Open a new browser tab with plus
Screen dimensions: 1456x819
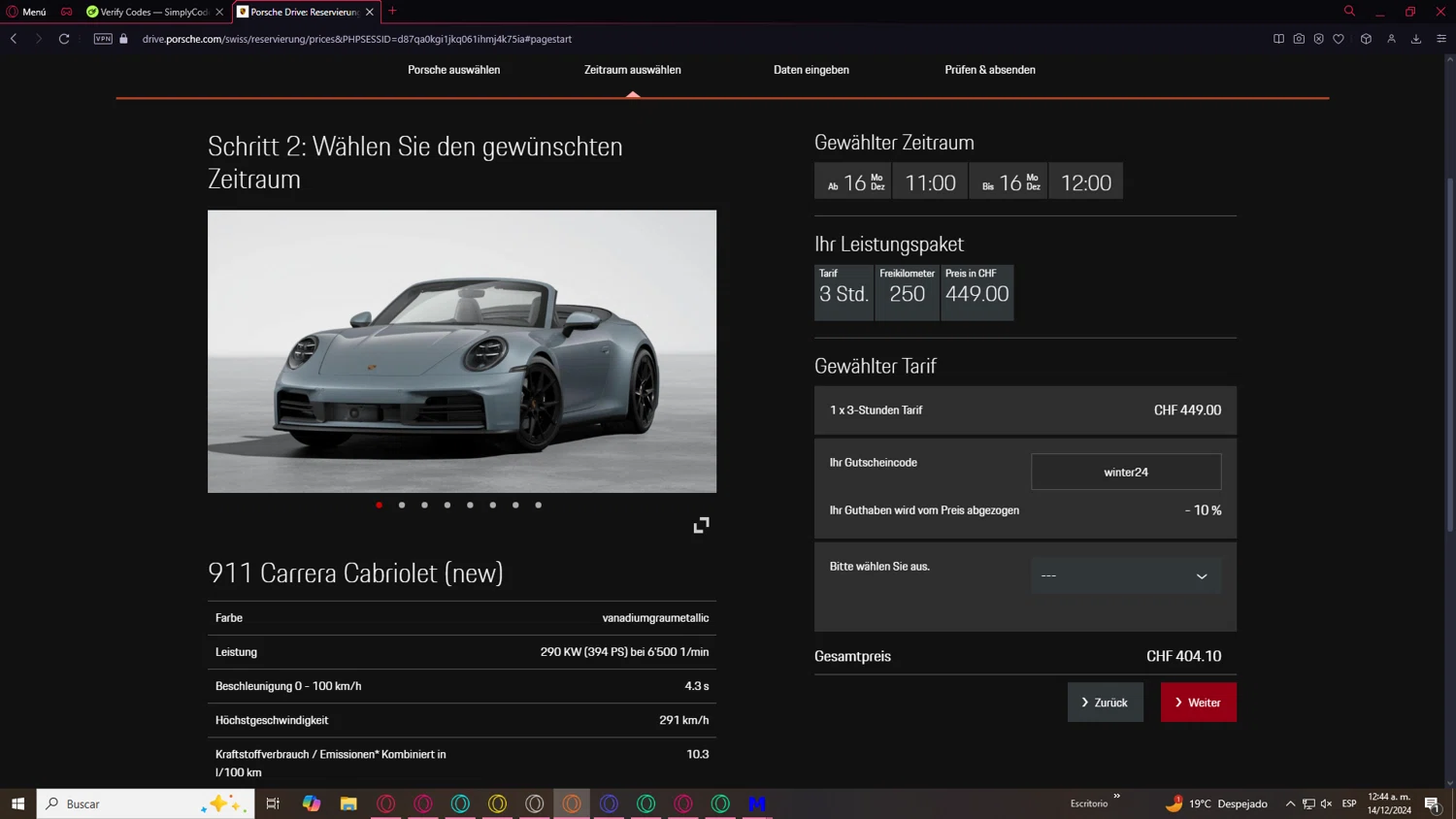pyautogui.click(x=392, y=11)
